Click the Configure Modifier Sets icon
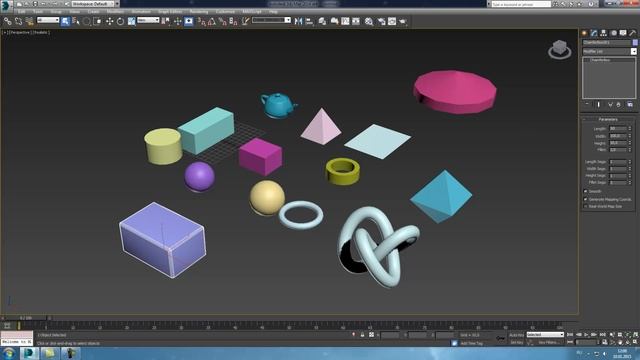 coord(630,105)
